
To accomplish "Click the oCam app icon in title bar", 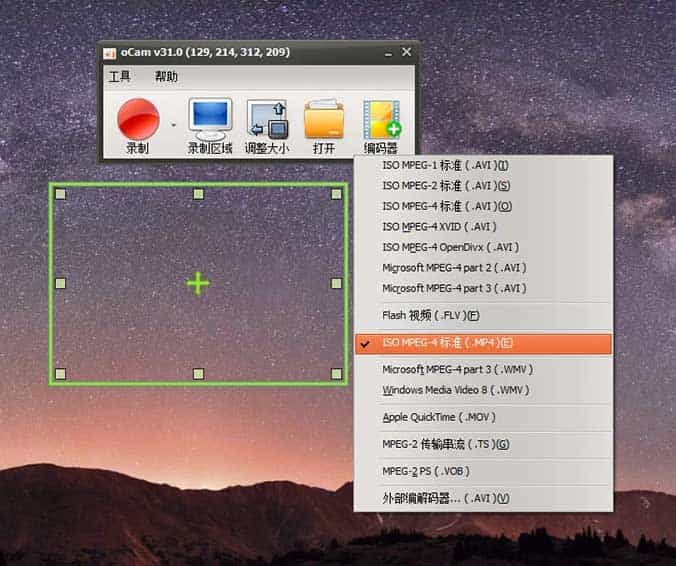I will point(110,52).
